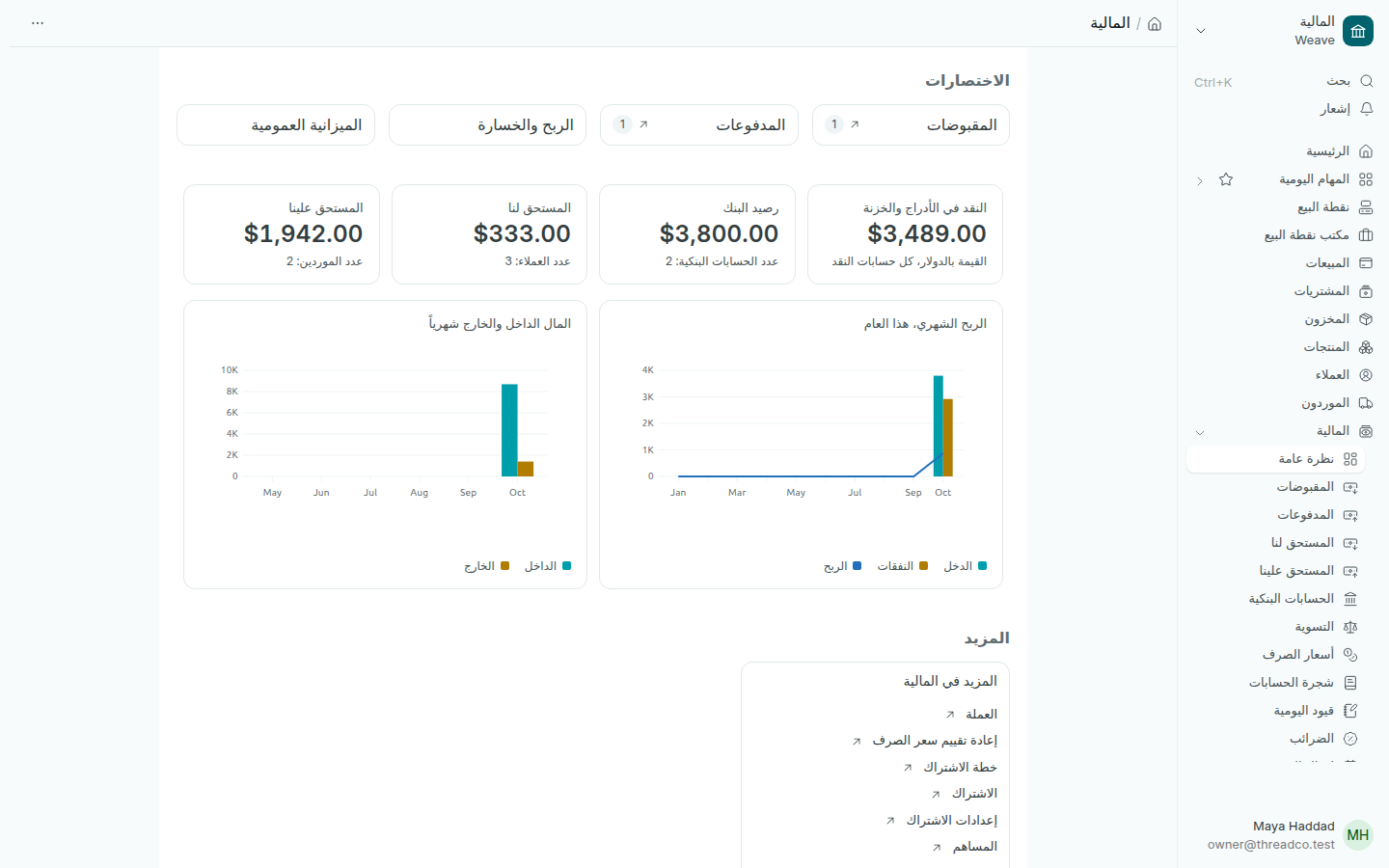Expand the Weave workspace switcher chevron
This screenshot has width=1389, height=868.
tap(1201, 31)
